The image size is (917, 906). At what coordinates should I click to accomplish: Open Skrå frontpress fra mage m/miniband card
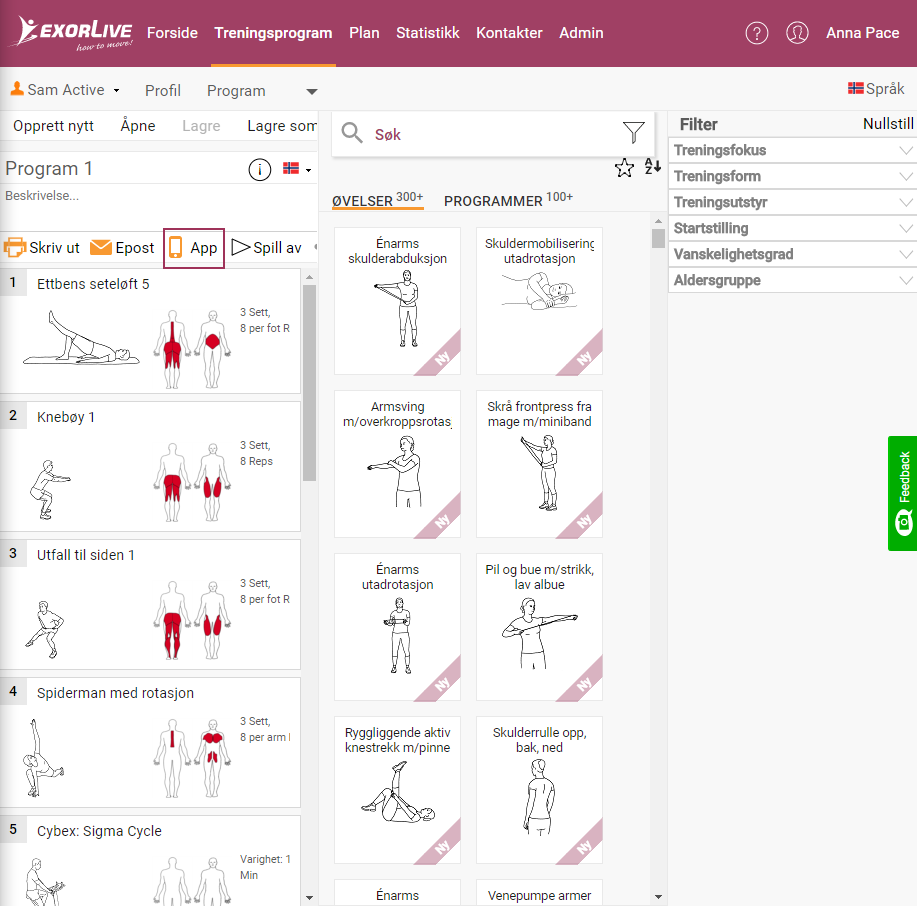[x=539, y=464]
